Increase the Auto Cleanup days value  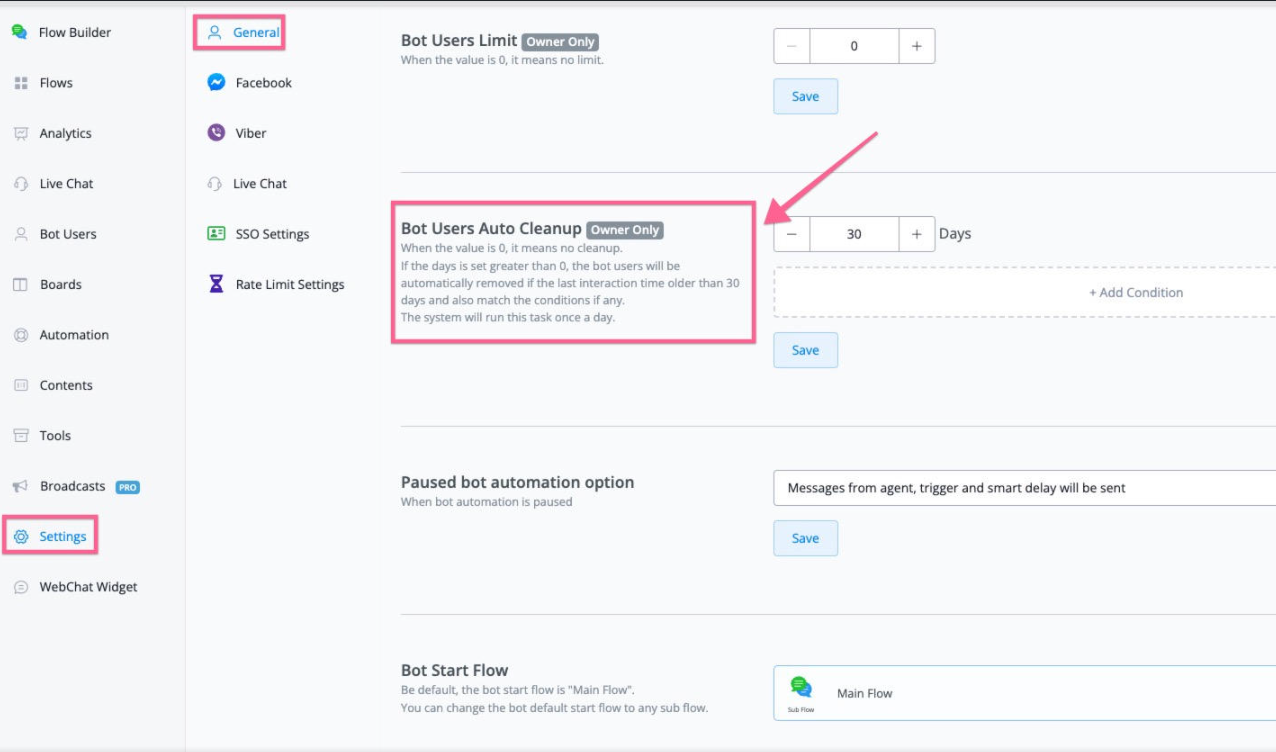tap(916, 234)
